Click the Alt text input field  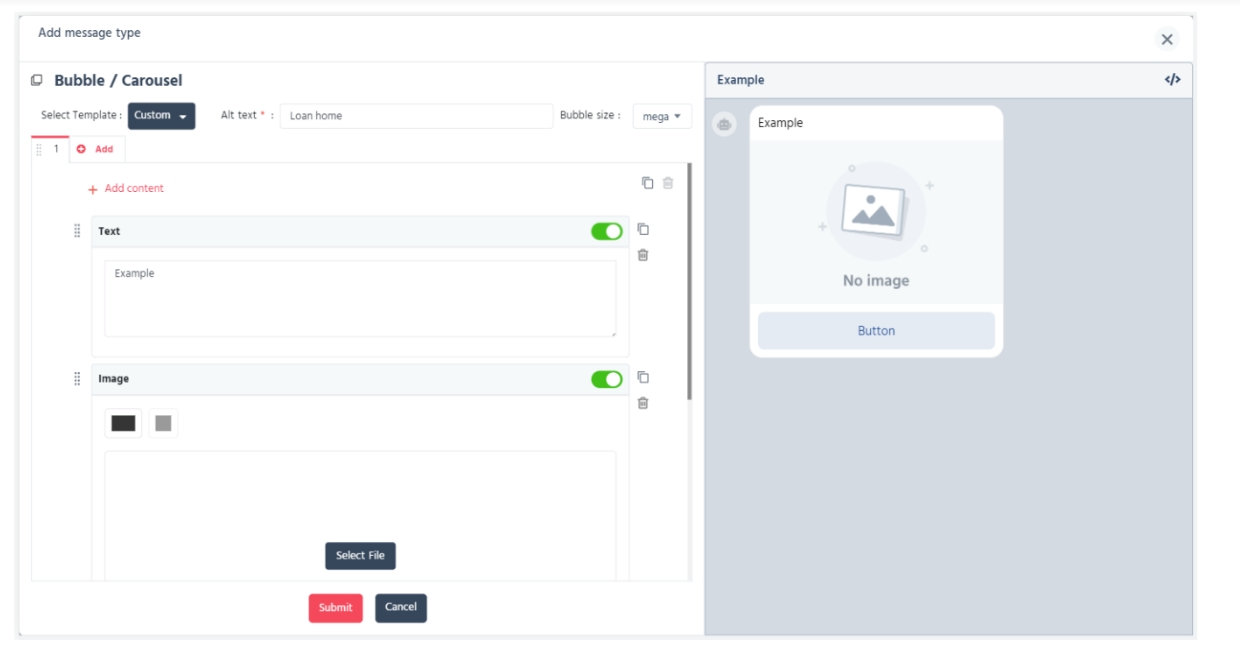(x=416, y=116)
